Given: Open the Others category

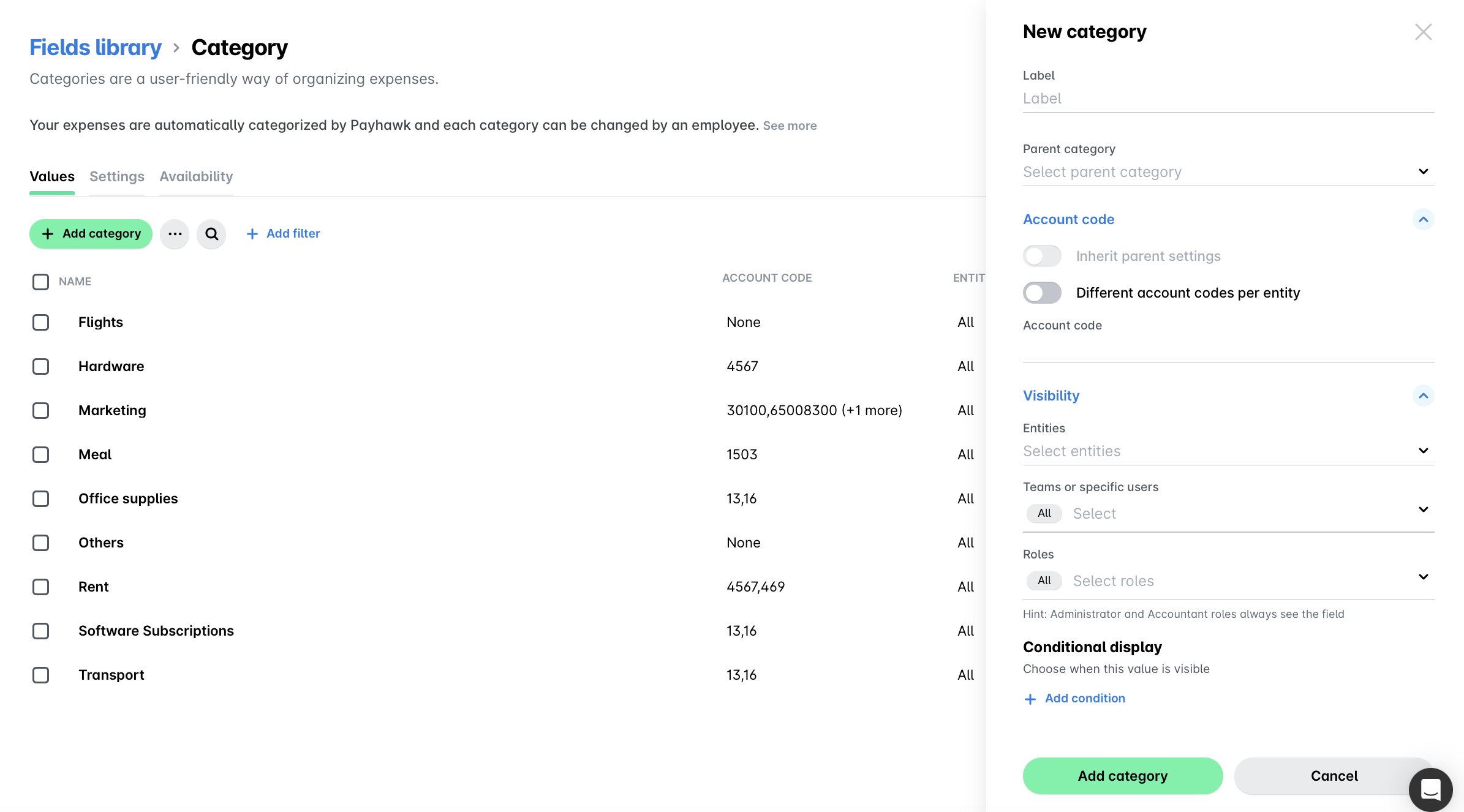Looking at the screenshot, I should pos(101,543).
